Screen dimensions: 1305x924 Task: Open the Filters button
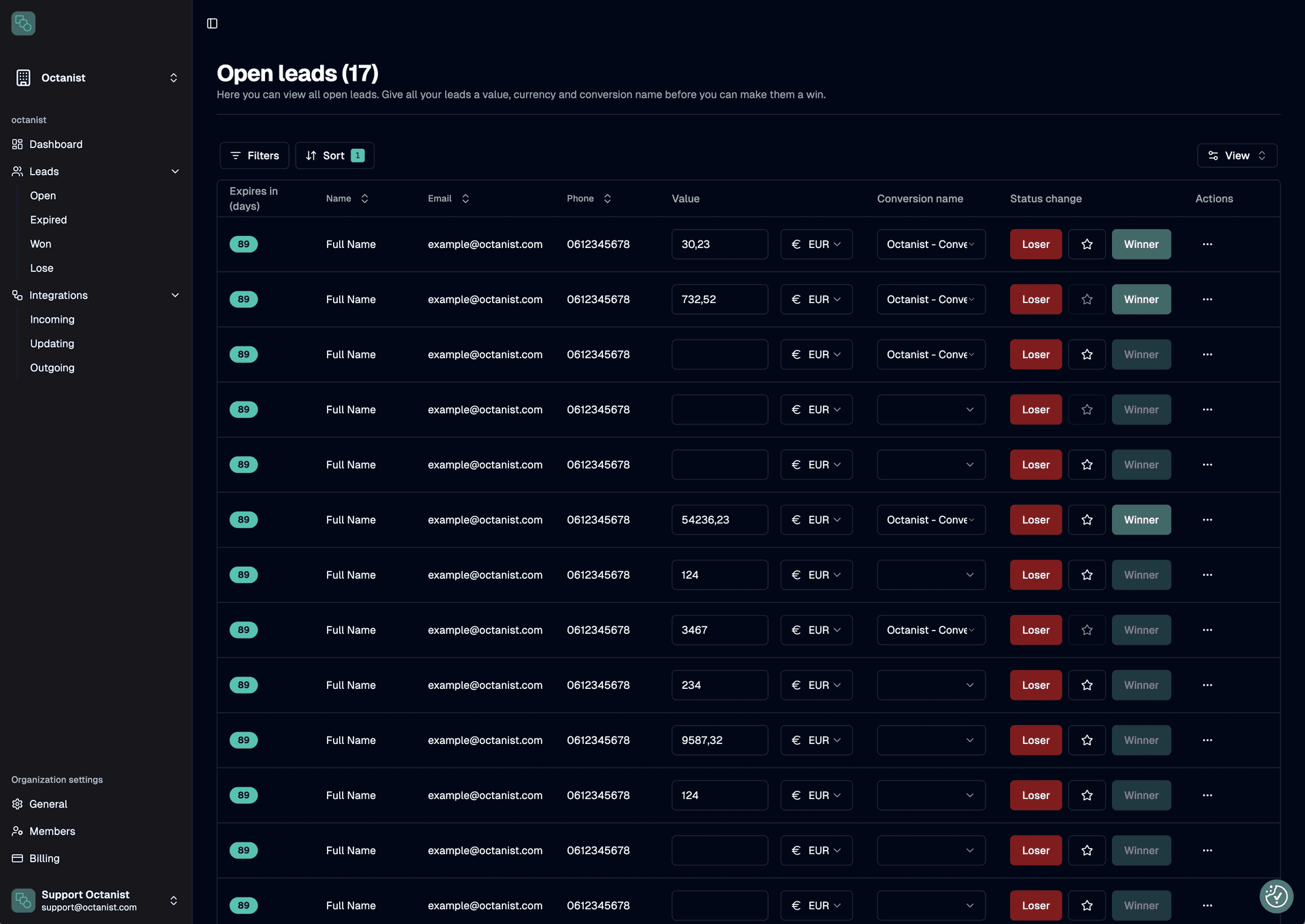[x=254, y=156]
